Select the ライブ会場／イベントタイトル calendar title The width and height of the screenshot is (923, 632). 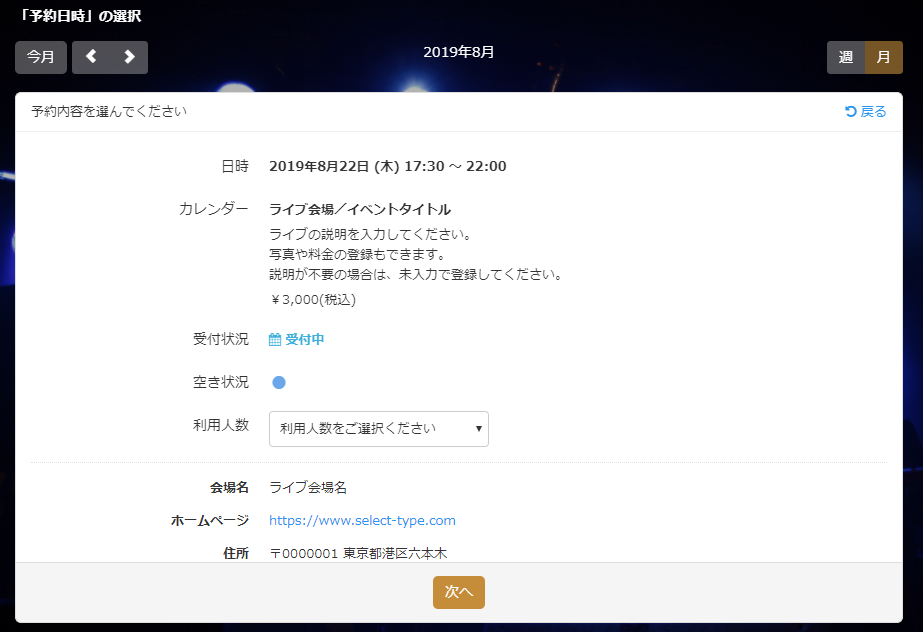(x=360, y=209)
